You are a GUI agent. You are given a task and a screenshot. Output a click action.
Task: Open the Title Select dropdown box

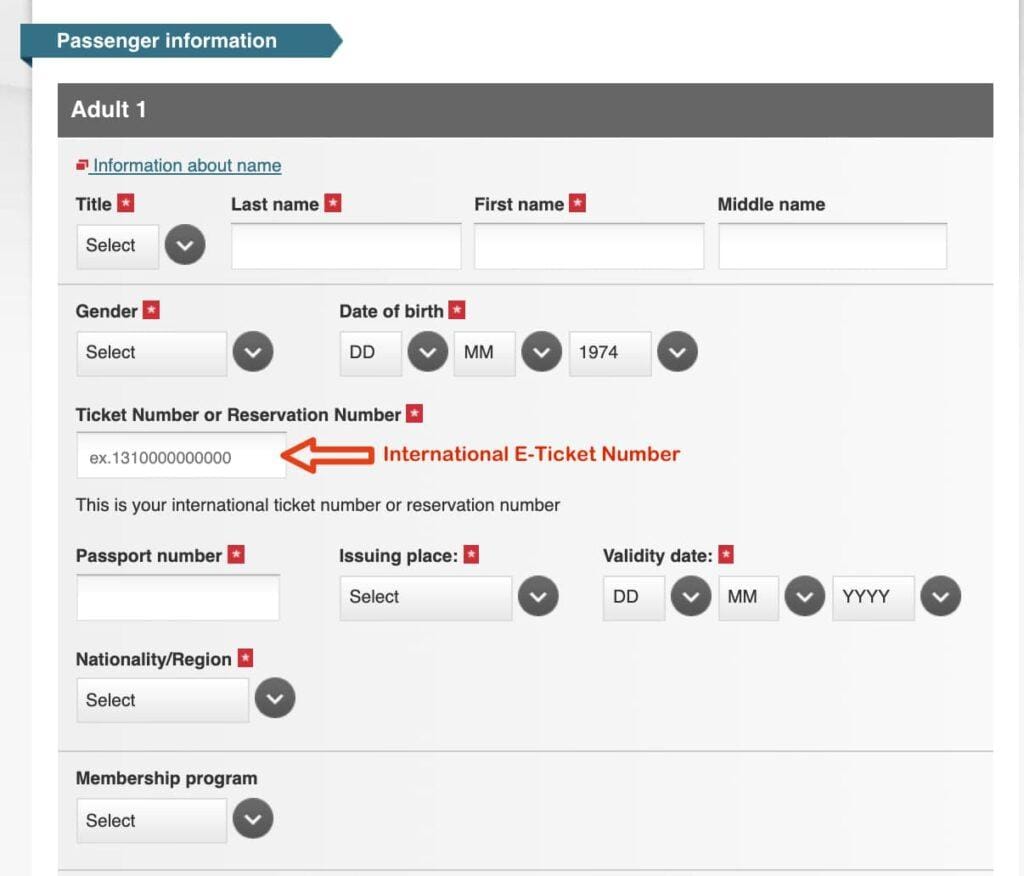118,246
